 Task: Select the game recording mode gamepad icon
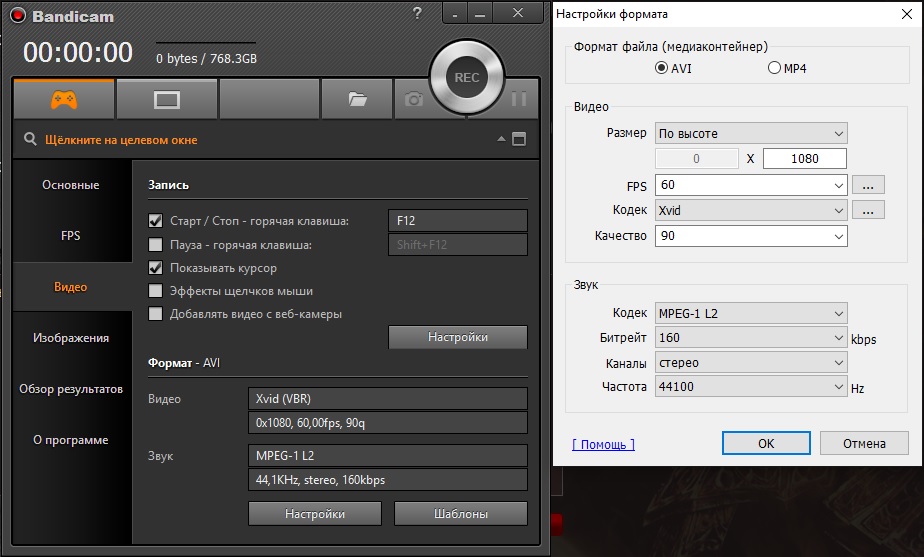tap(64, 99)
